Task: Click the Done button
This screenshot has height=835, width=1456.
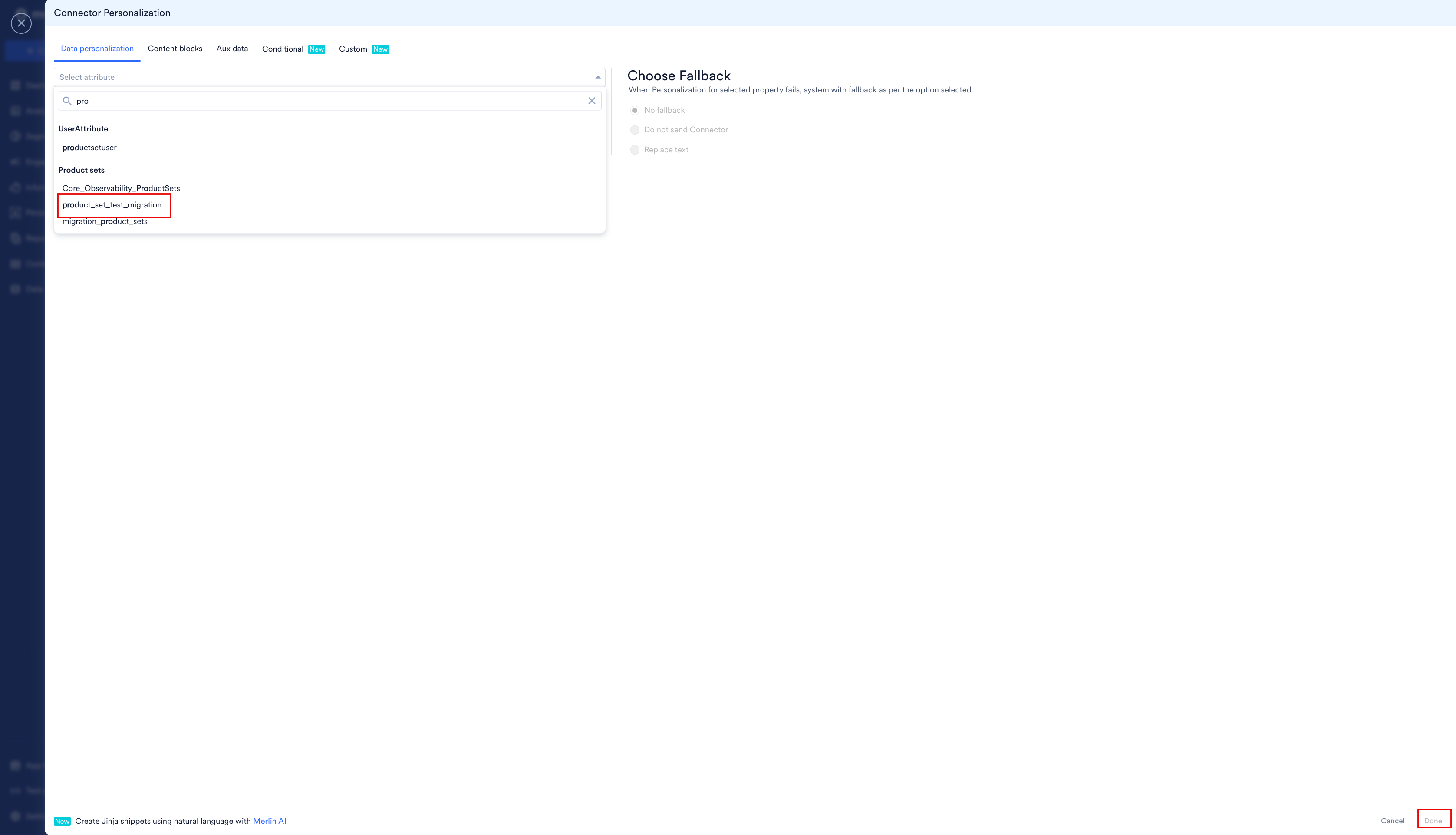Action: pos(1433,821)
